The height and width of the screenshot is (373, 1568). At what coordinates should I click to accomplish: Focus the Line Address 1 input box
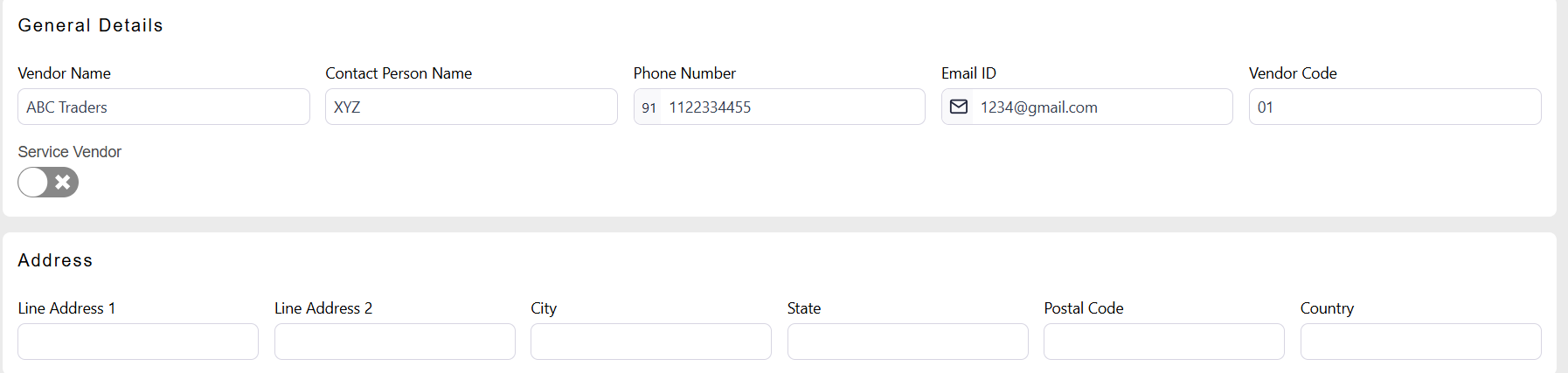pyautogui.click(x=138, y=342)
